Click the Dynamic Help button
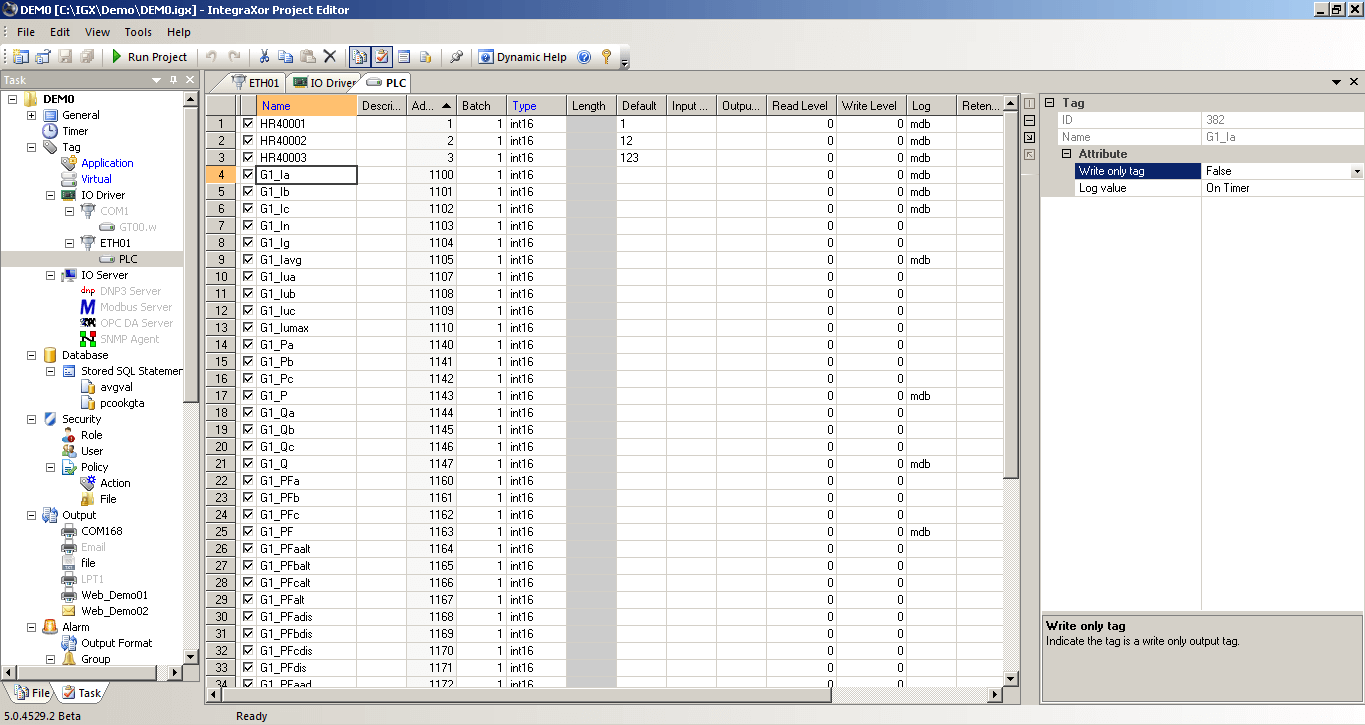This screenshot has width=1365, height=725. [522, 57]
